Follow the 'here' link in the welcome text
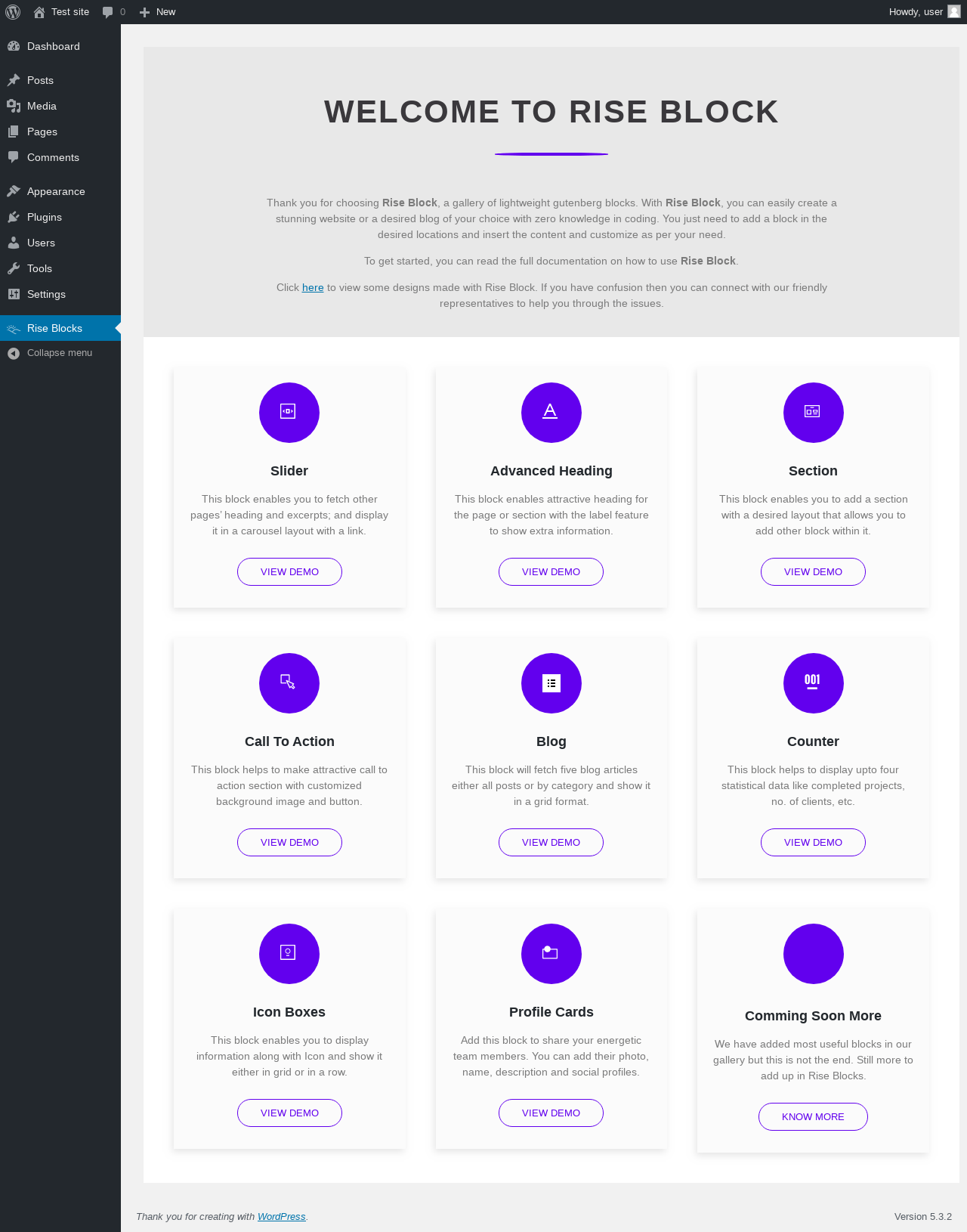Screen dimensions: 967x1232 pyautogui.click(x=313, y=288)
